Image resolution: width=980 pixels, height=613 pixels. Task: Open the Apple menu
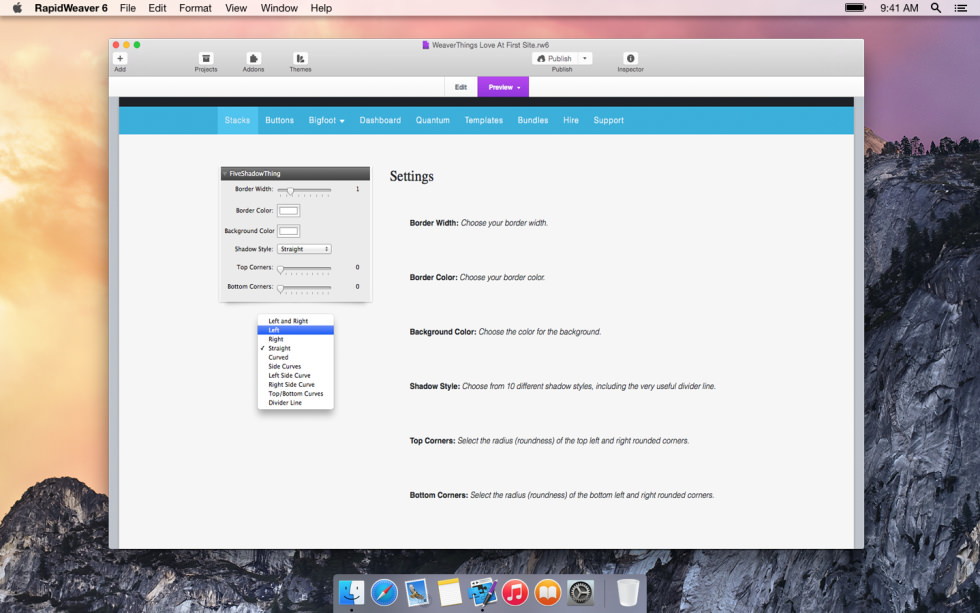18,8
